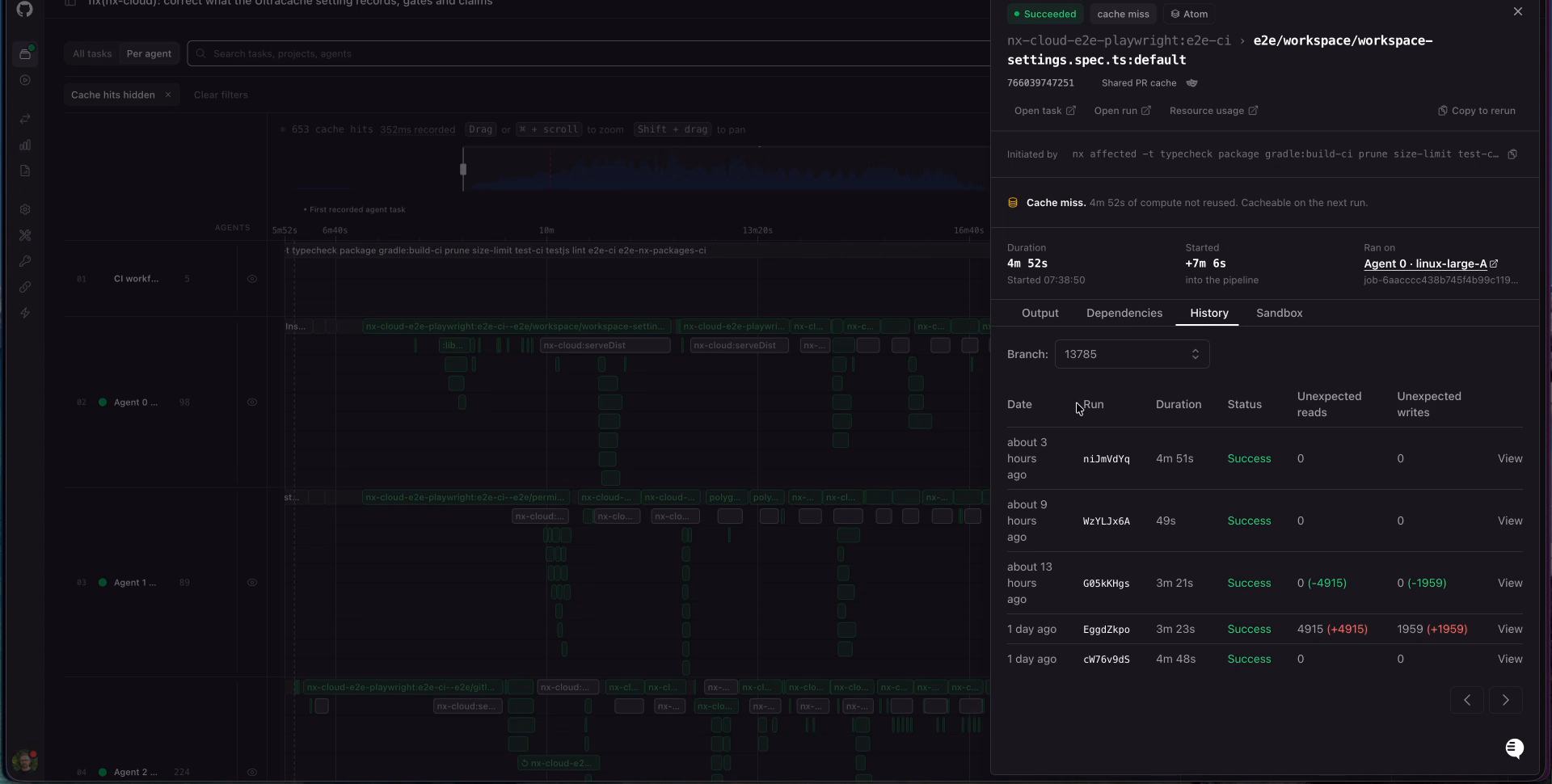Viewport: 1552px width, 784px height.
Task: Click Copy to rerun button
Action: [x=1476, y=111]
